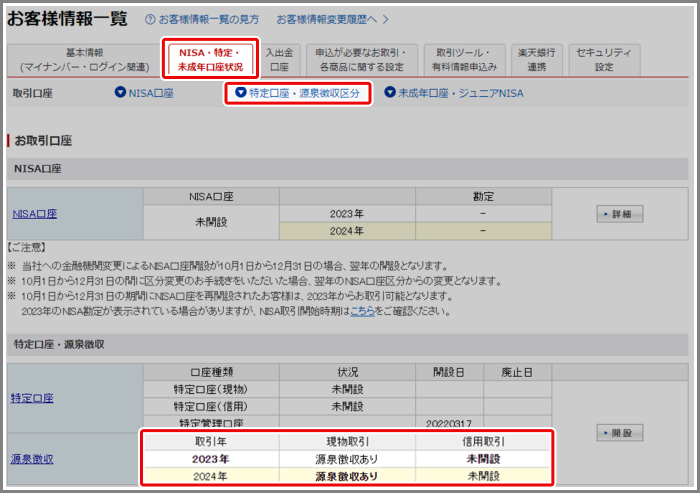
Task: Click the 信用取引 column header
Action: (x=483, y=442)
